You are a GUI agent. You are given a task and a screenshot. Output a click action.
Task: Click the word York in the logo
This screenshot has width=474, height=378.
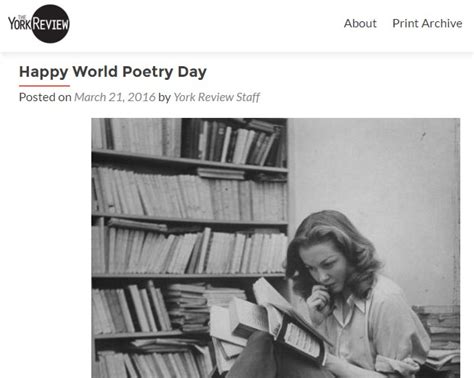tap(20, 24)
